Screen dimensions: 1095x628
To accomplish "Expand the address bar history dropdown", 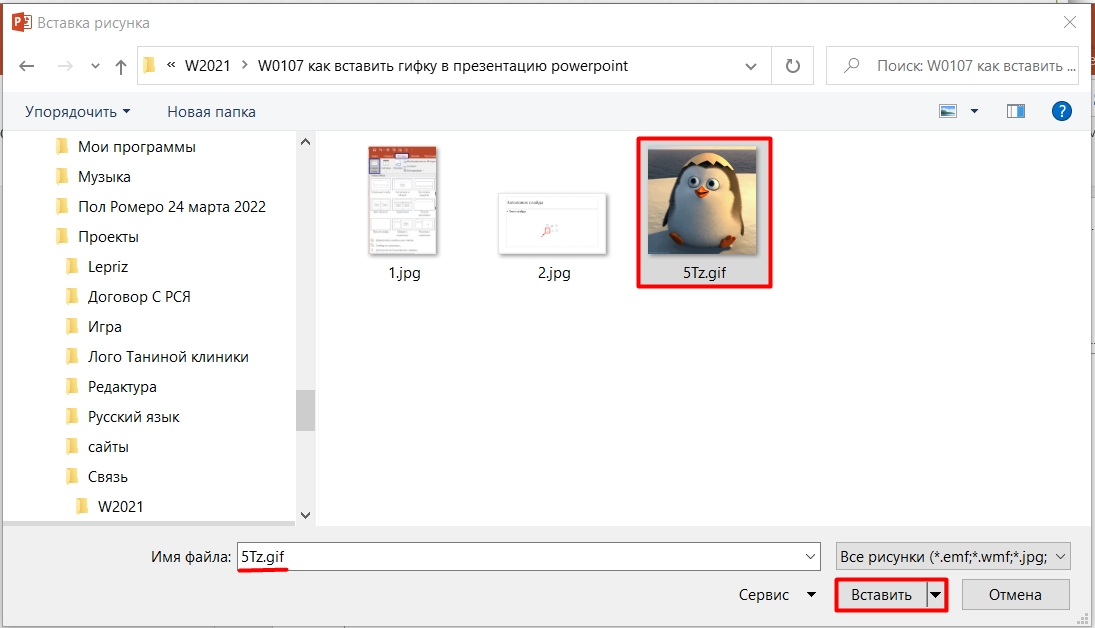I will click(x=751, y=66).
